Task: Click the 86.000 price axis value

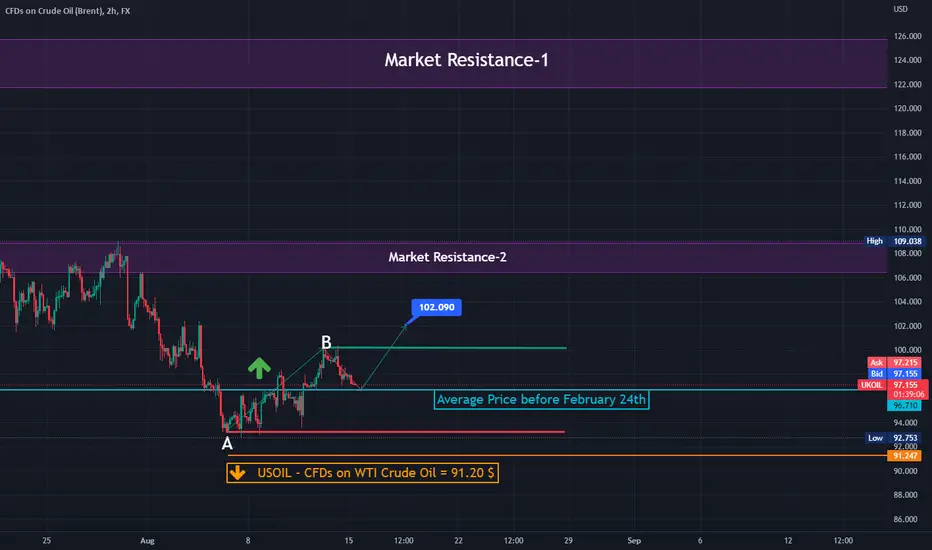Action: pos(905,519)
